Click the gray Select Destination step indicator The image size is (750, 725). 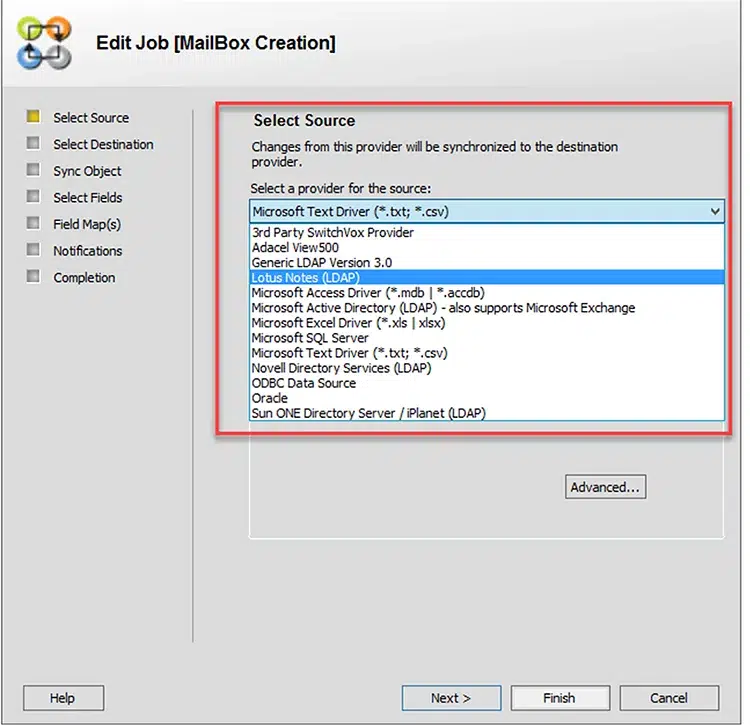pos(33,143)
